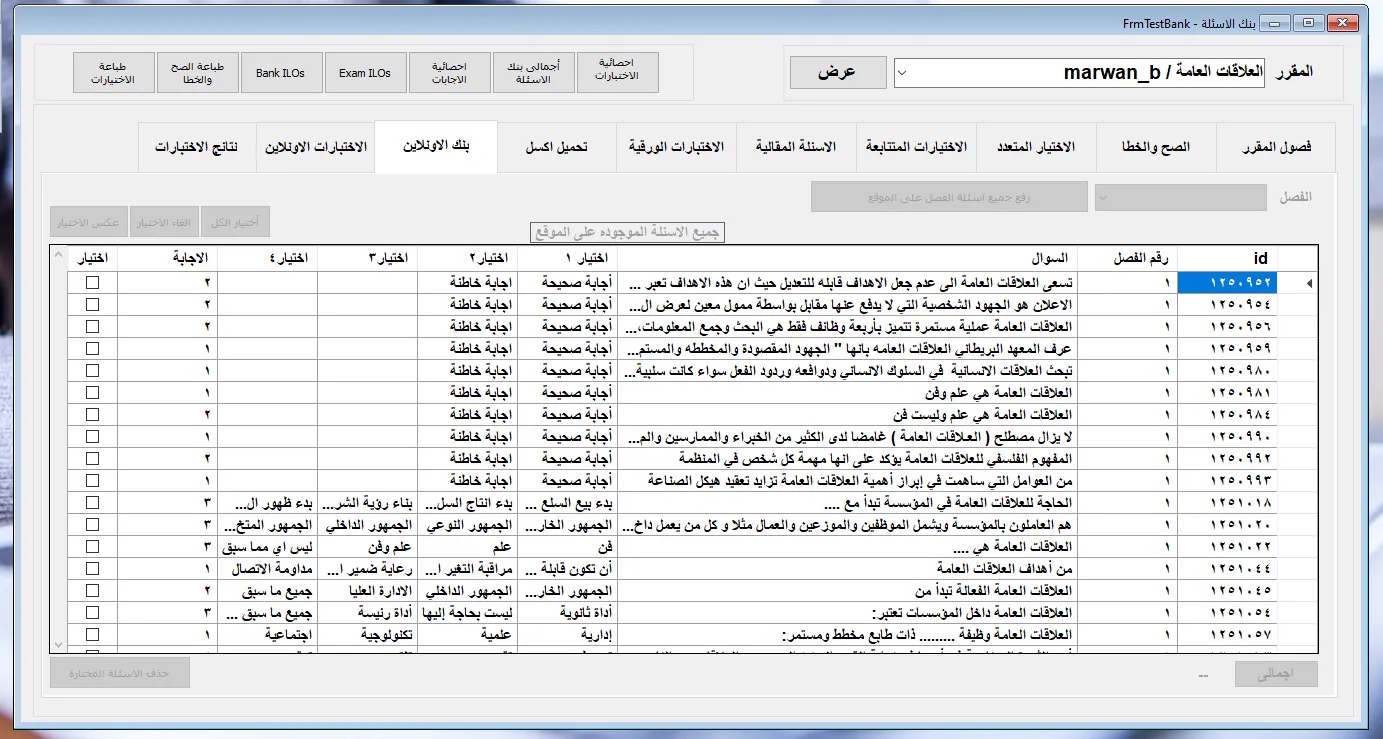
Task: Click the اجمالى total button
Action: pos(1276,674)
